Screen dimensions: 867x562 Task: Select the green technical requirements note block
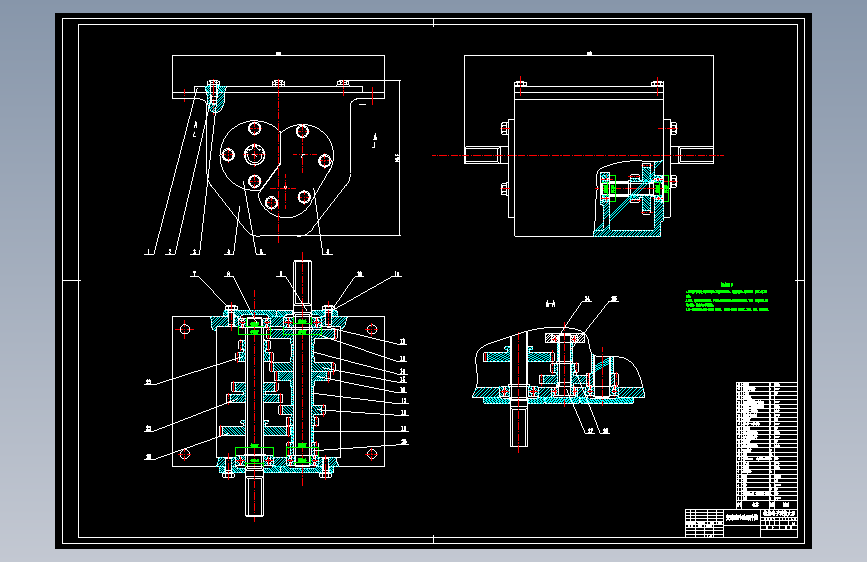pos(727,298)
